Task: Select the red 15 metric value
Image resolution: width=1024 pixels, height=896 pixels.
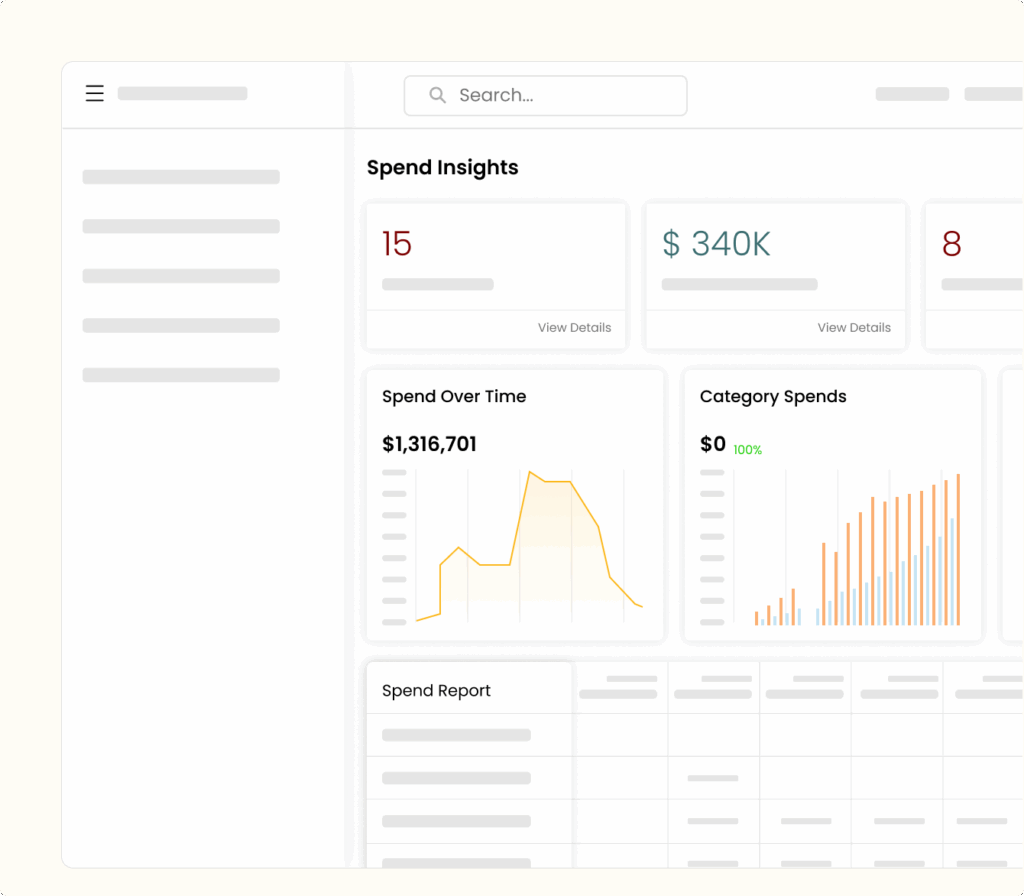Action: [x=397, y=244]
